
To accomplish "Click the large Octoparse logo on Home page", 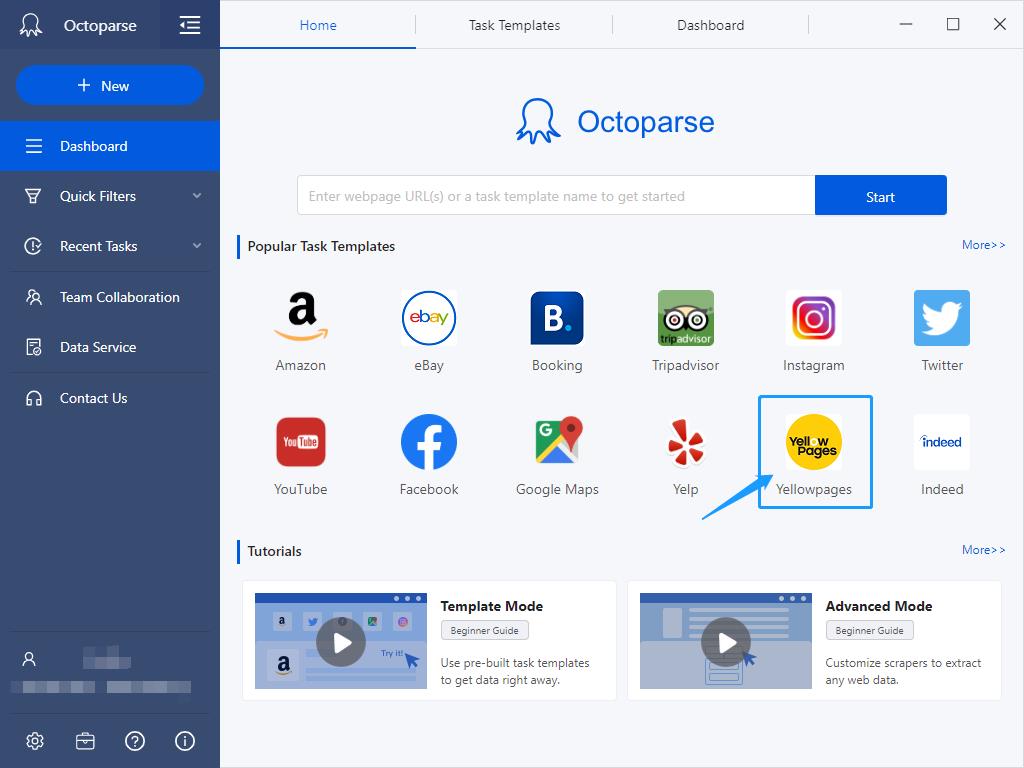I will [x=615, y=121].
